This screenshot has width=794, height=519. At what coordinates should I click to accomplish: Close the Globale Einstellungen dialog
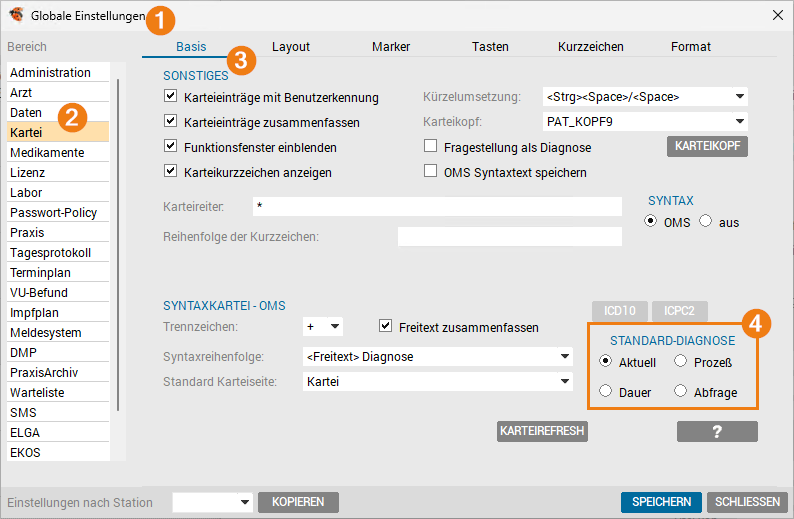point(778,15)
